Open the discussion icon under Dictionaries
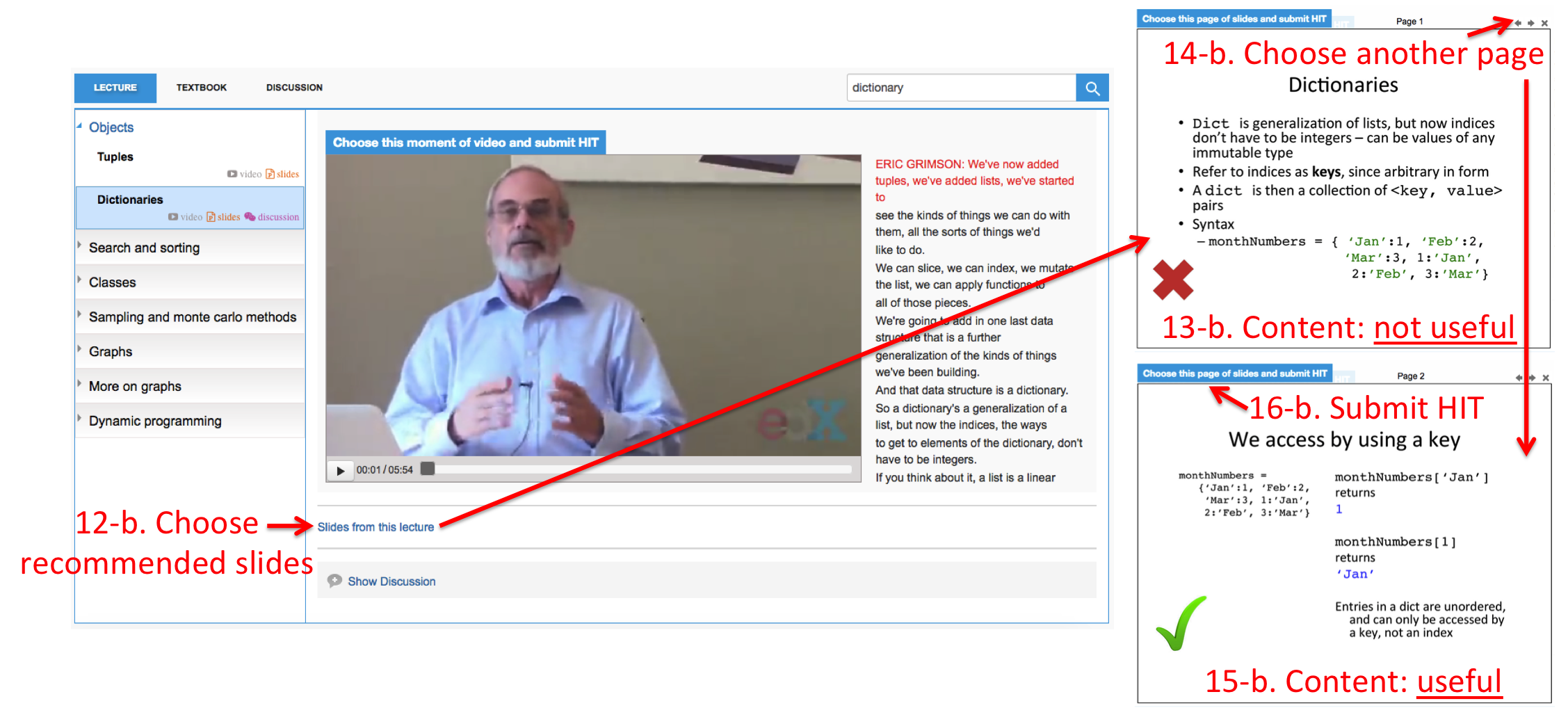The image size is (1568, 708). [272, 217]
